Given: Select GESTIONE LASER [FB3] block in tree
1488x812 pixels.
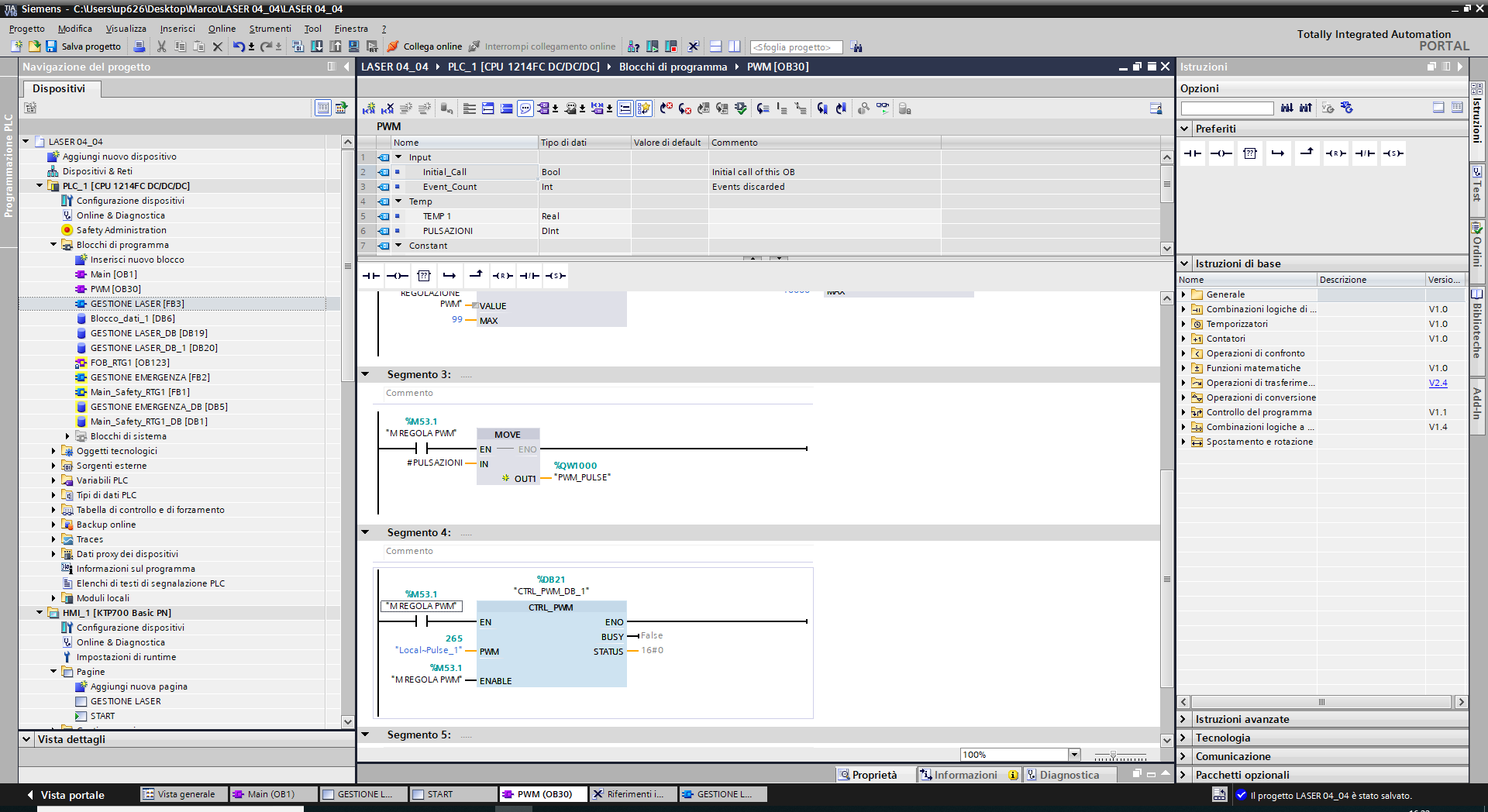Looking at the screenshot, I should click(x=137, y=304).
